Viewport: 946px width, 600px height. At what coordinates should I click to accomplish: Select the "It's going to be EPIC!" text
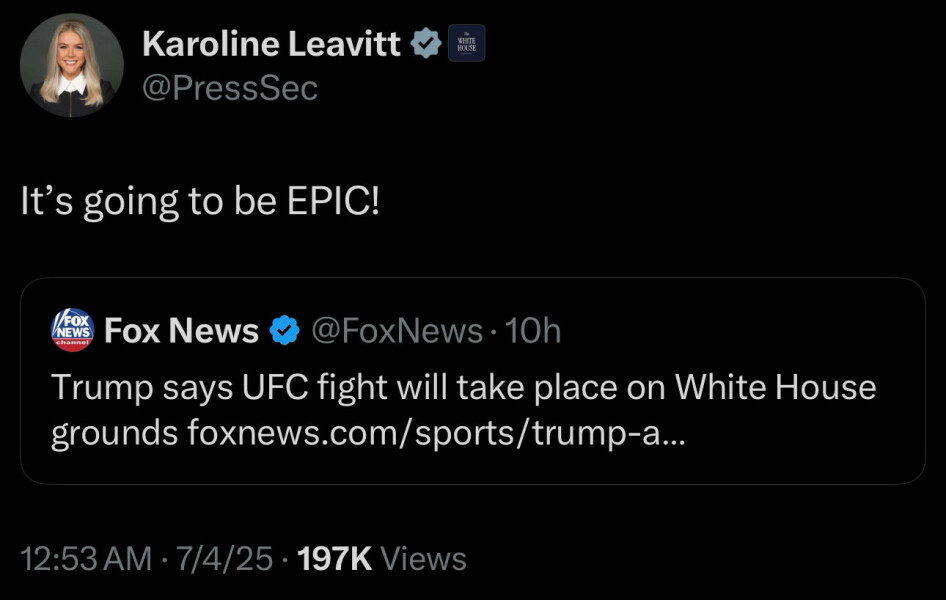pos(200,202)
